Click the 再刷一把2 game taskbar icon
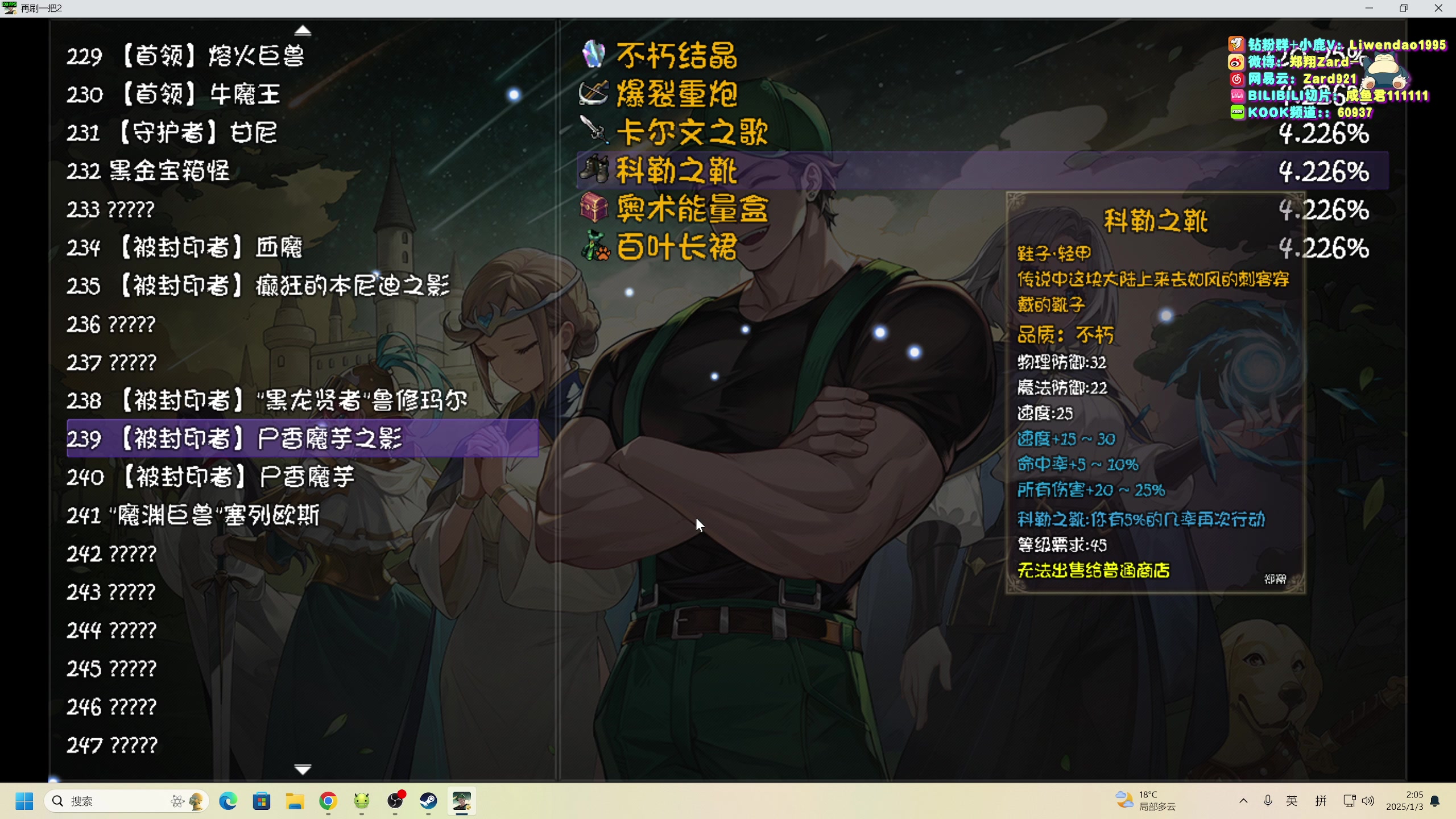Image resolution: width=1456 pixels, height=819 pixels. coord(462,801)
